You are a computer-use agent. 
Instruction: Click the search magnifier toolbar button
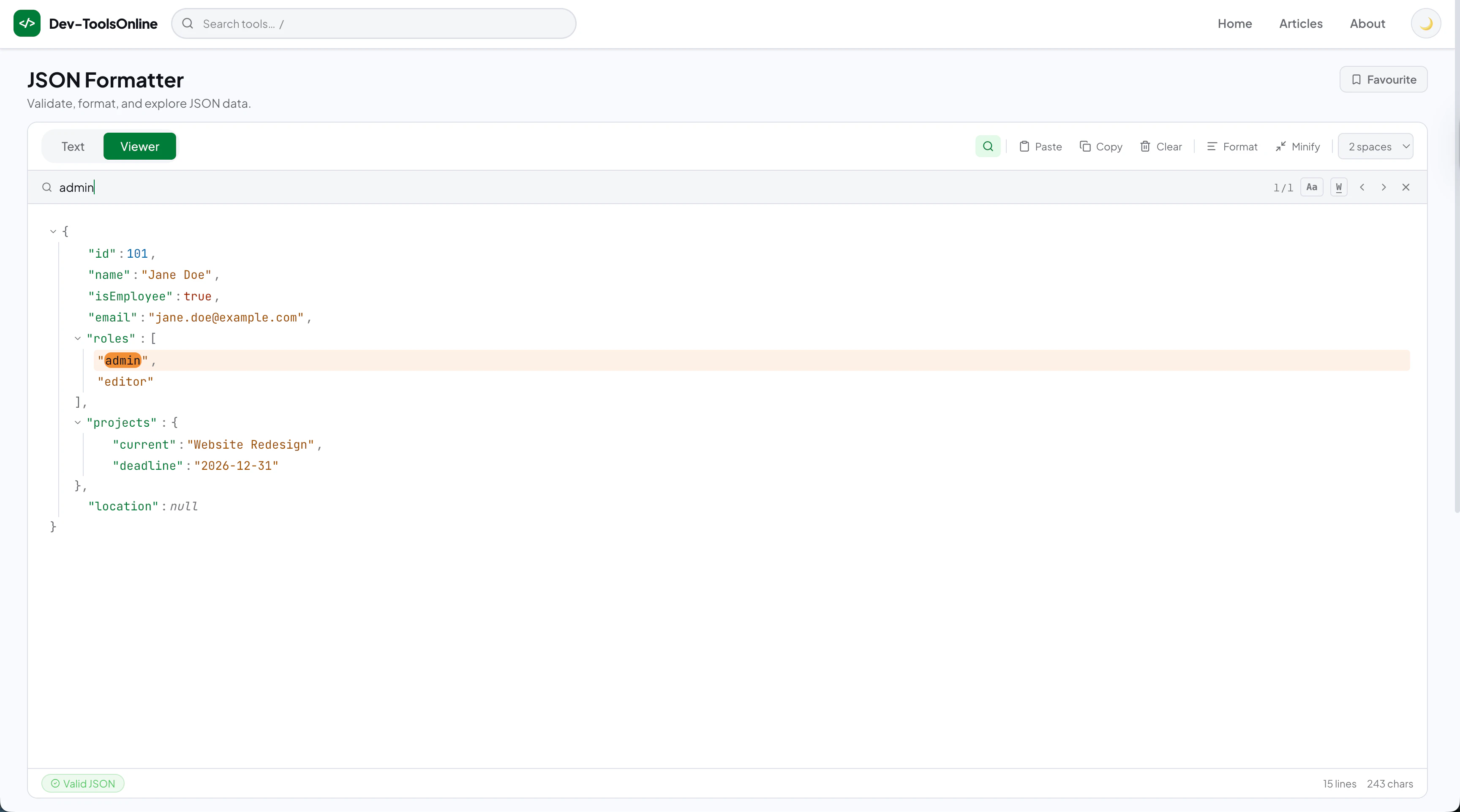(988, 146)
